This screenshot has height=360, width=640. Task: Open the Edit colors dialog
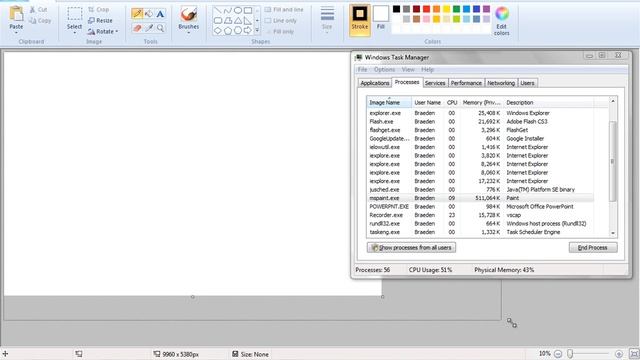pyautogui.click(x=502, y=20)
